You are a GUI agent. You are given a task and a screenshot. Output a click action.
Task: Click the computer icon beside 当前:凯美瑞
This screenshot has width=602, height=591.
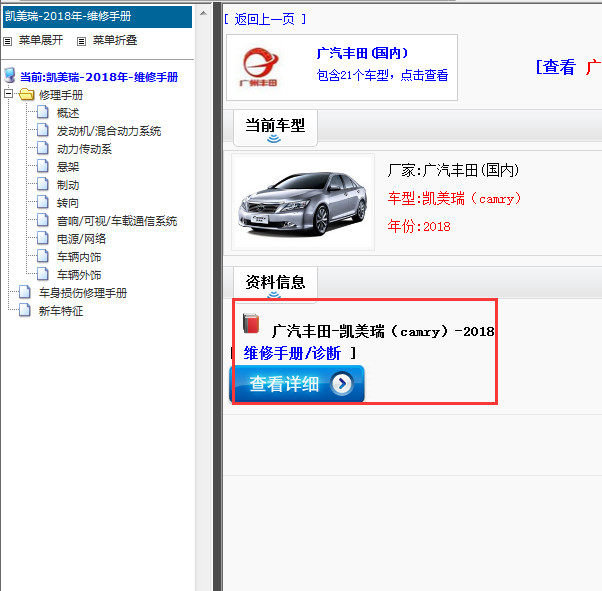coord(10,76)
